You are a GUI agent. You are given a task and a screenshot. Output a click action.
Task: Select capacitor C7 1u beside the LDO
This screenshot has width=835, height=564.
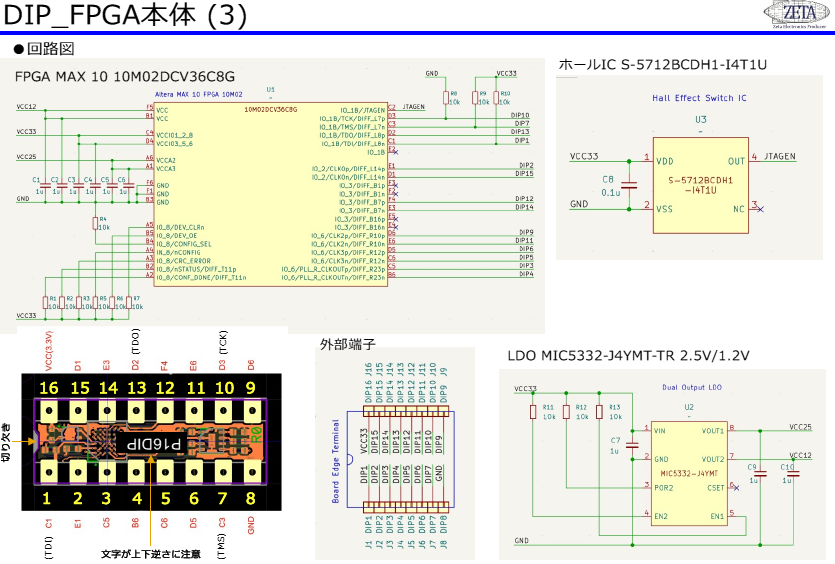tap(630, 444)
